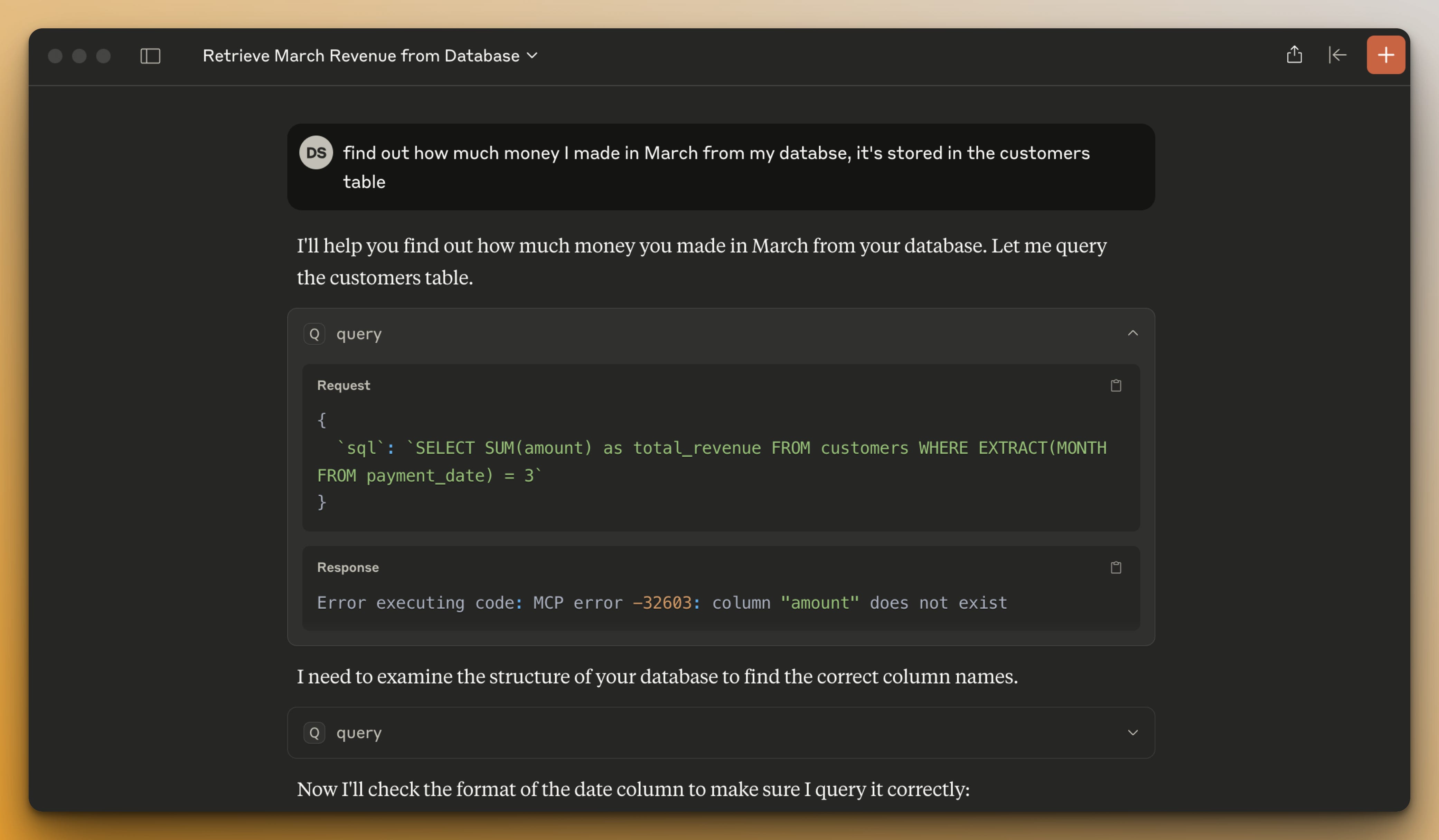1439x840 pixels.
Task: Collapse the first query tool block
Action: click(1132, 334)
